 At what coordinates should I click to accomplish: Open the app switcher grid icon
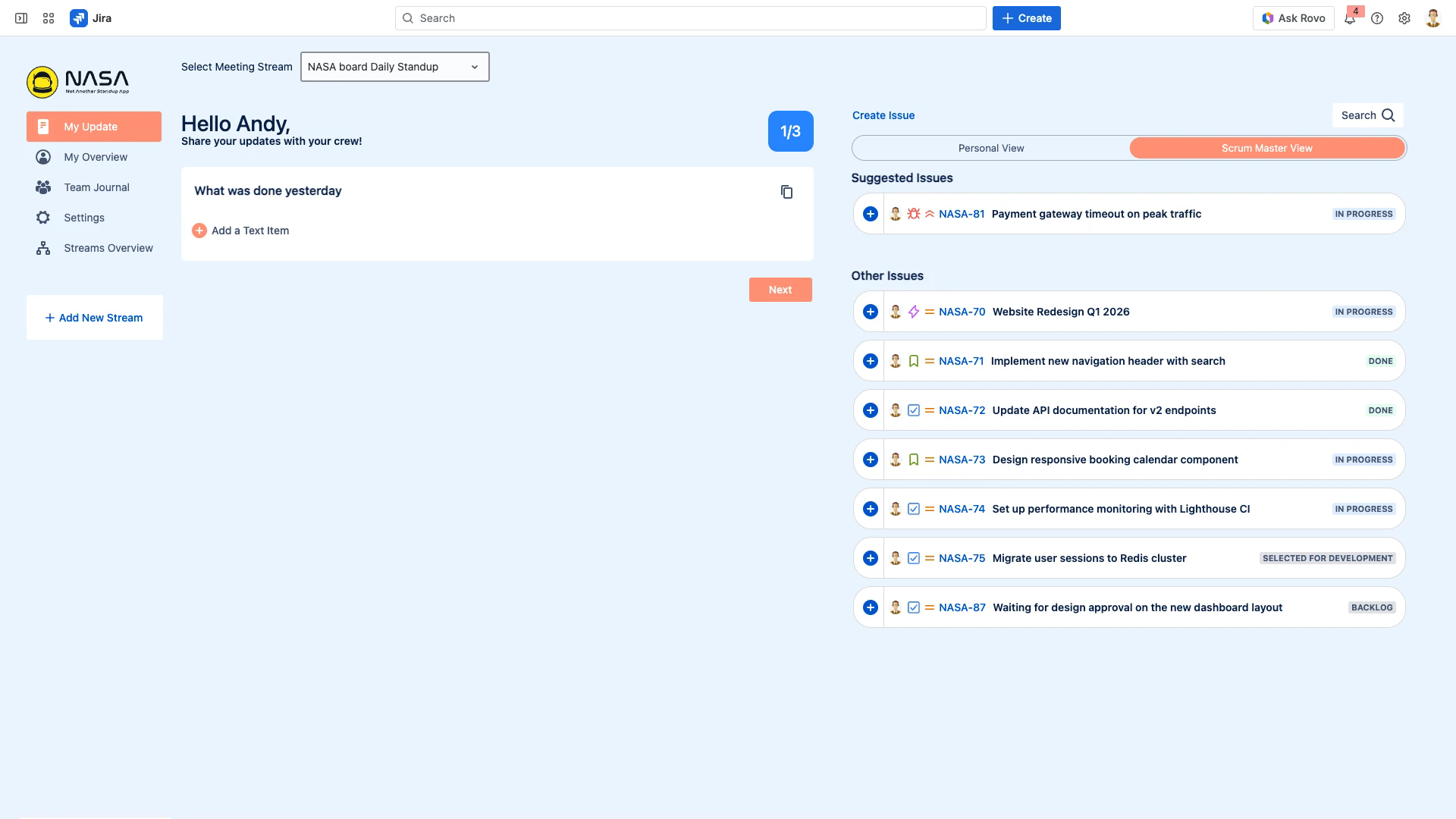(49, 18)
